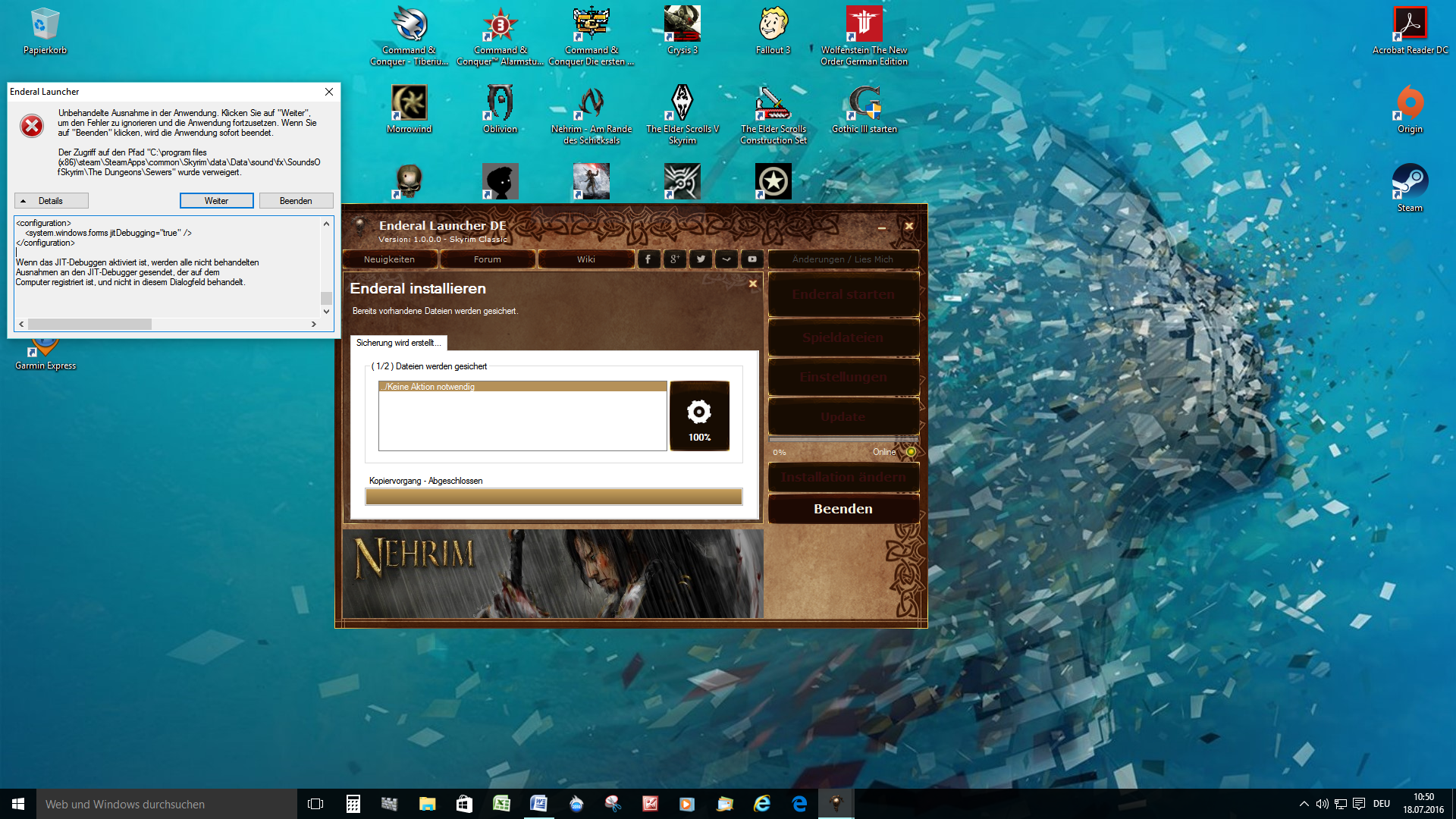The image size is (1456, 819).
Task: Show hidden system tray icons
Action: (1304, 804)
